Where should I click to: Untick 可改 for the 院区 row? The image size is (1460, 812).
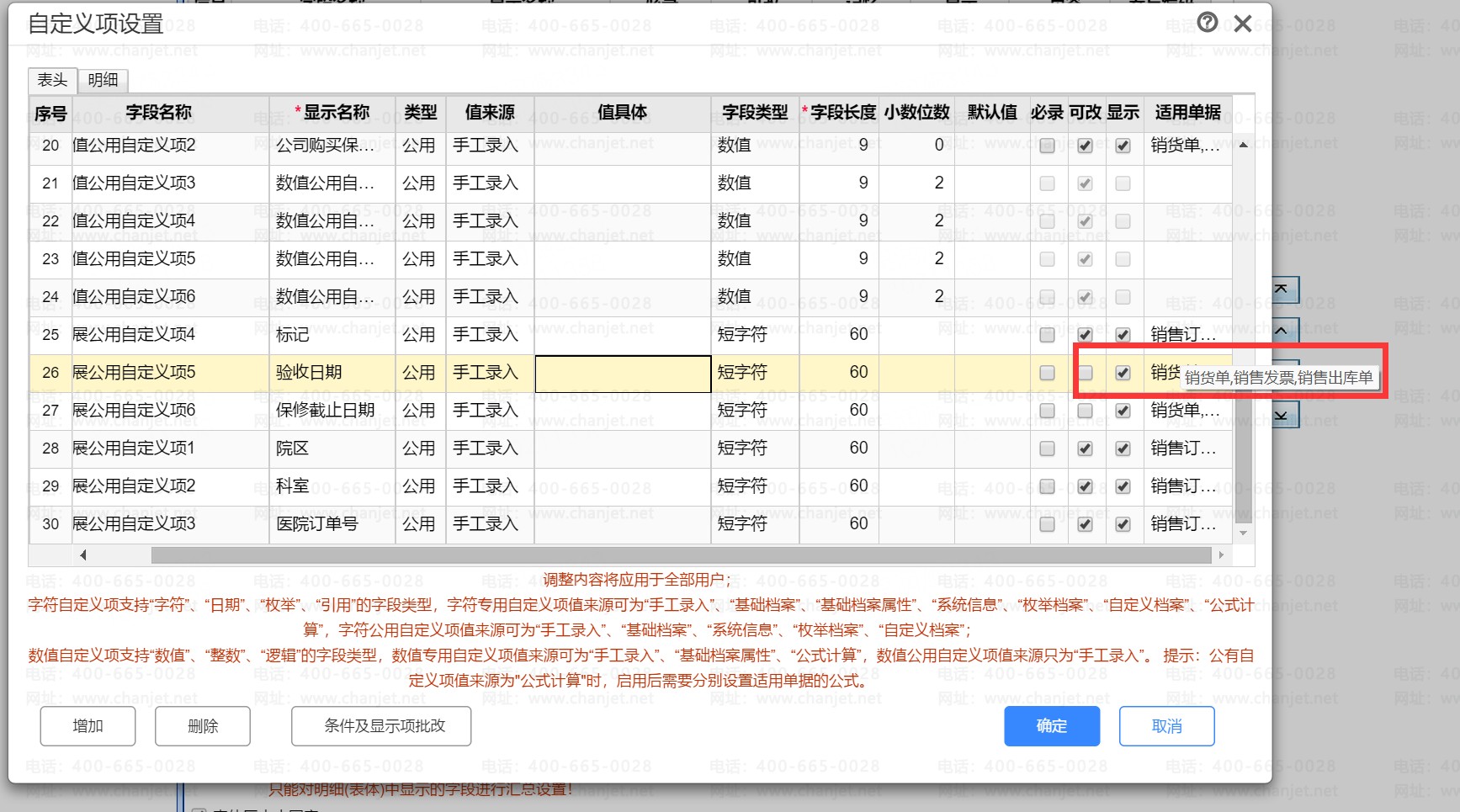(1086, 448)
